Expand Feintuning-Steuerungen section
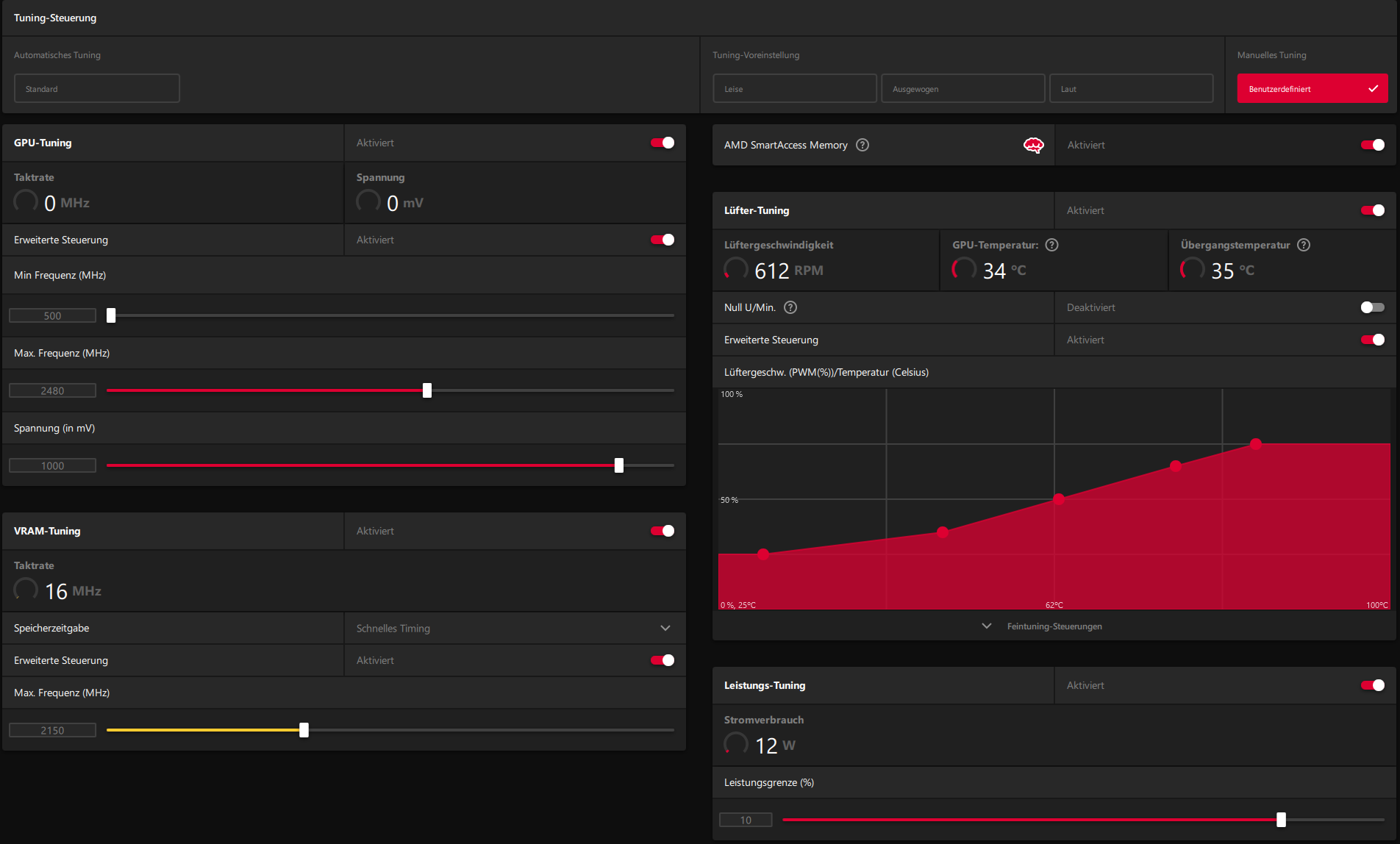The height and width of the screenshot is (844, 1400). tap(1054, 626)
